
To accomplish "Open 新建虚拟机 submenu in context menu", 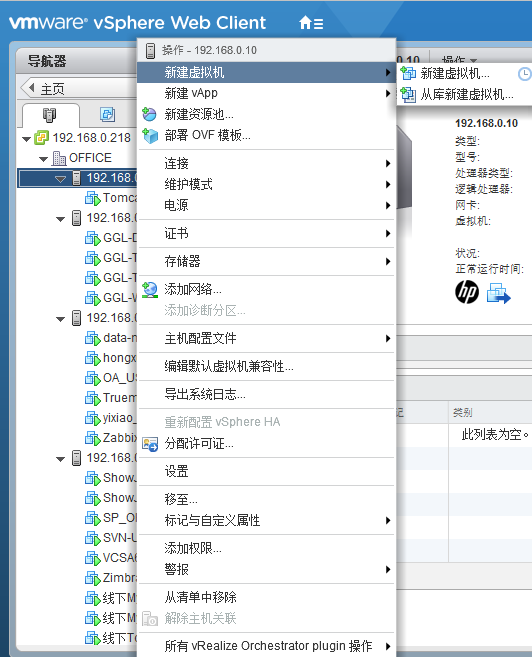I will pos(266,72).
